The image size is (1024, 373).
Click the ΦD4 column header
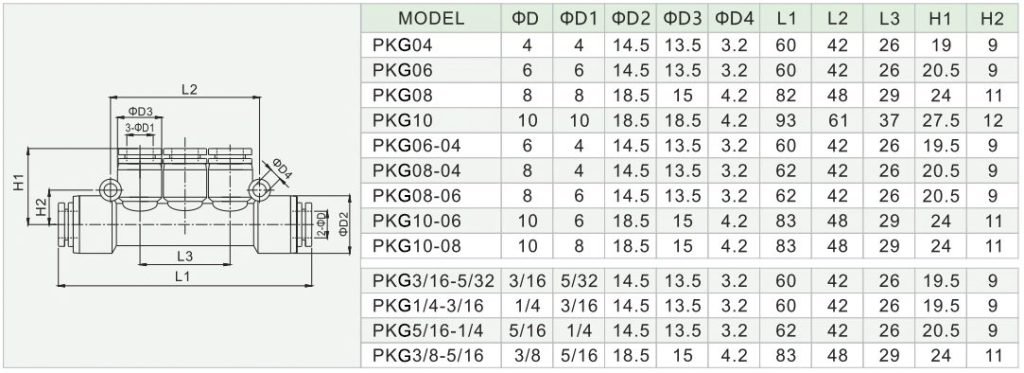point(735,18)
